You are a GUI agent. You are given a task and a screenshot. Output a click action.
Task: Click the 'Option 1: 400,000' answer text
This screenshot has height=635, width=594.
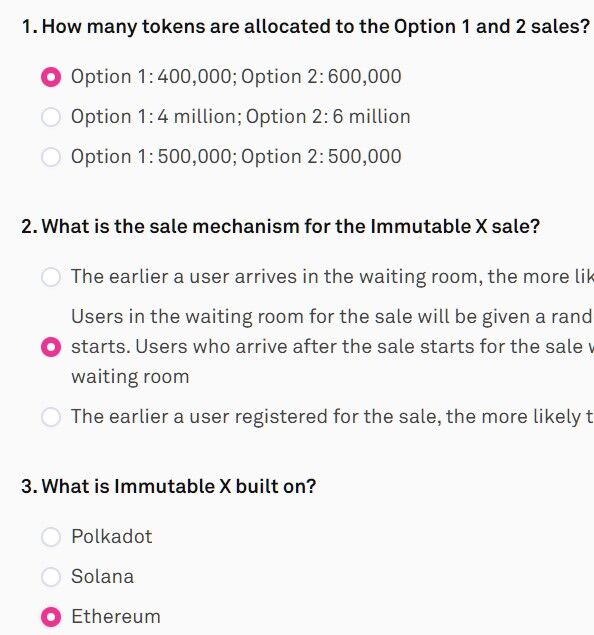(x=236, y=77)
